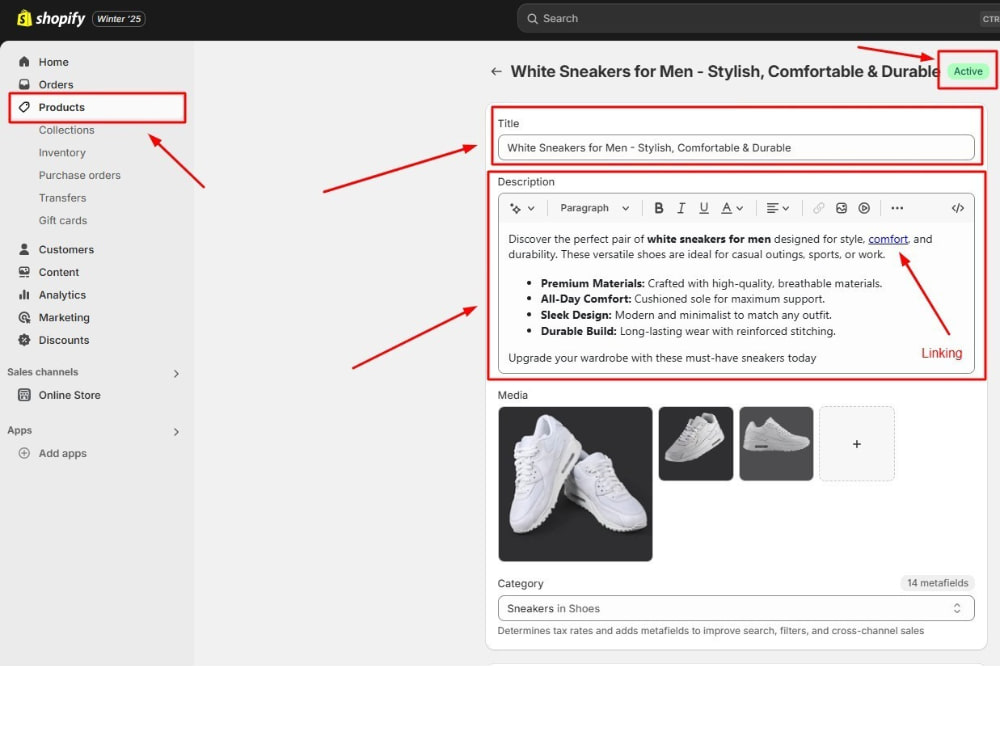Image resolution: width=1000 pixels, height=750 pixels.
Task: Open Purchase orders
Action: click(80, 175)
